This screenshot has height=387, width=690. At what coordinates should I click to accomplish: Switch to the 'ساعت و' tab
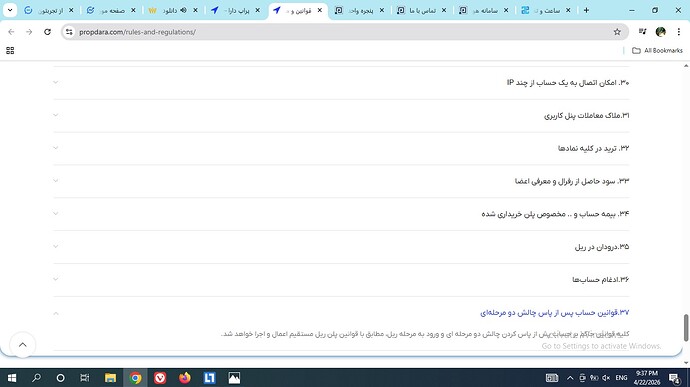pyautogui.click(x=546, y=10)
